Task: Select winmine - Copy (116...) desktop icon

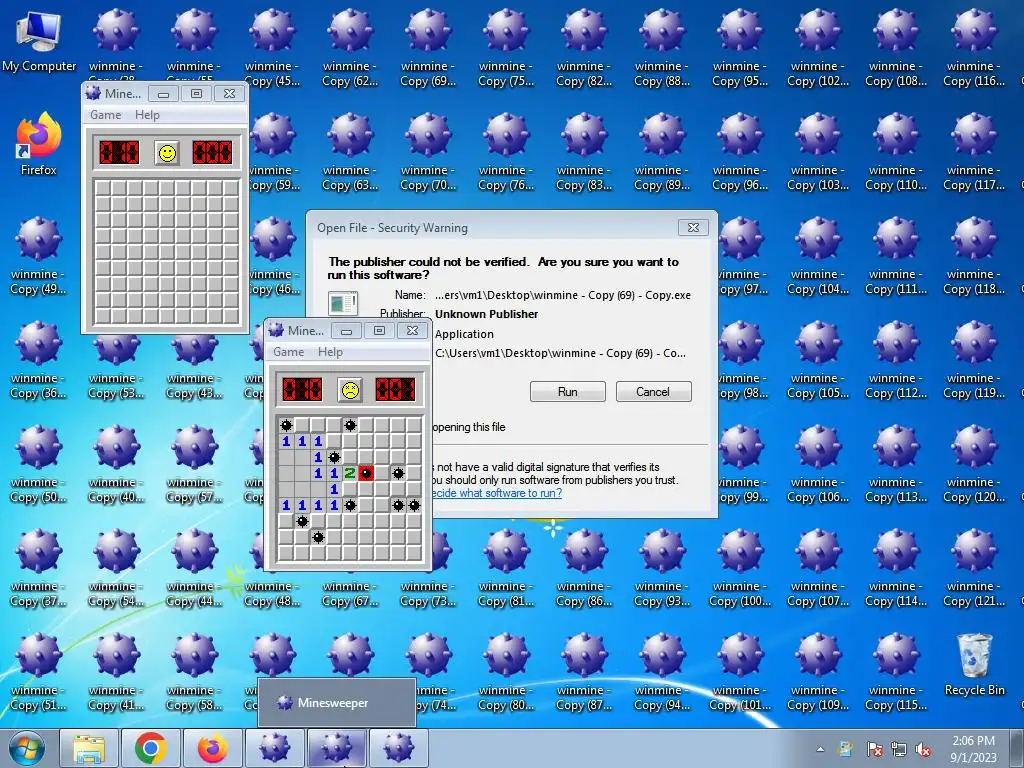Action: 974,46
